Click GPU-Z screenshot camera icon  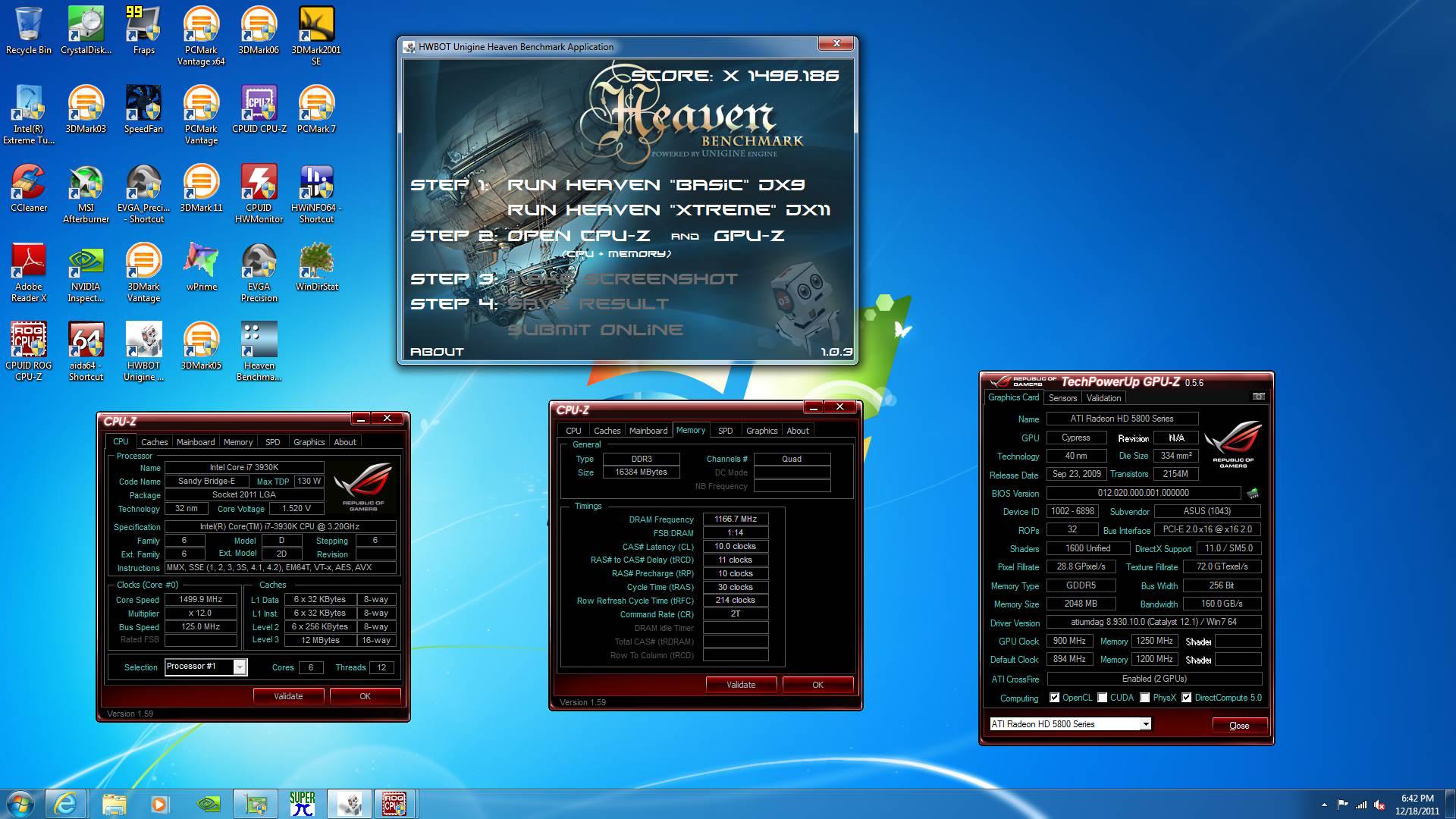pos(1258,397)
